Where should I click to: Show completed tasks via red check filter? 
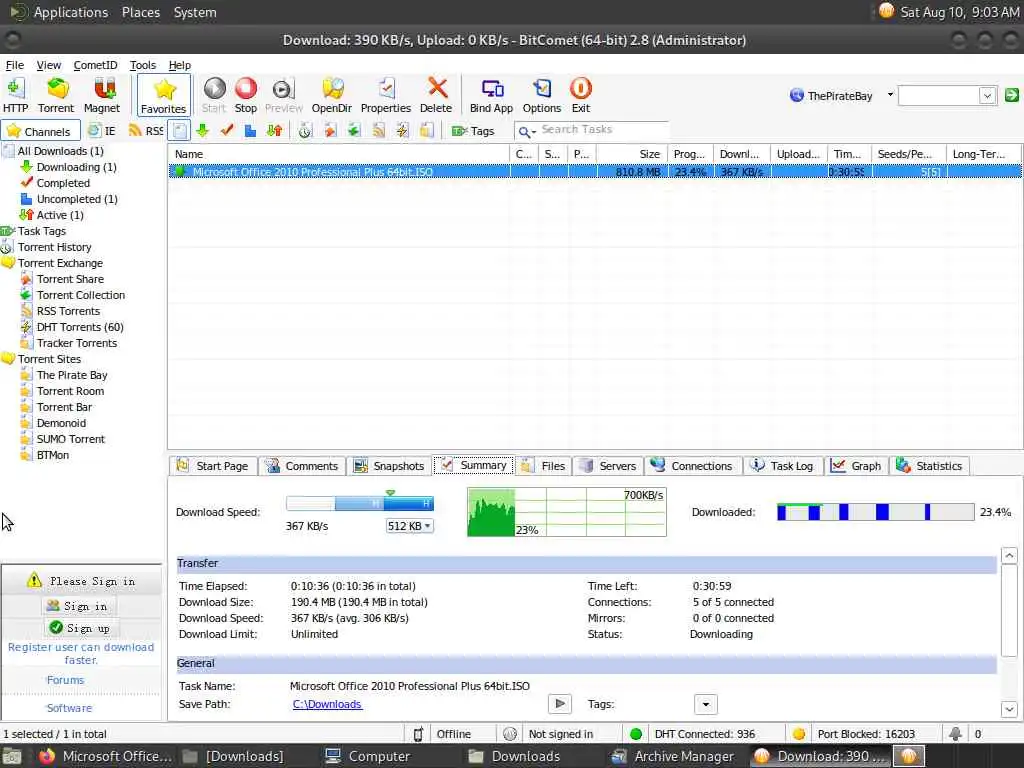227,131
